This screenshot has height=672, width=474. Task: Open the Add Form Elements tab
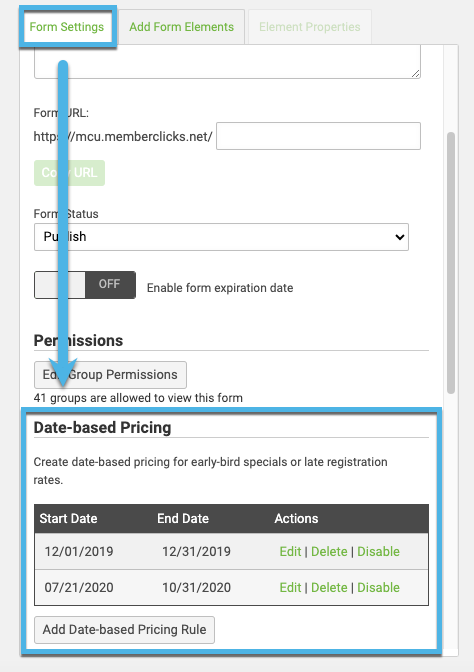[x=182, y=27]
